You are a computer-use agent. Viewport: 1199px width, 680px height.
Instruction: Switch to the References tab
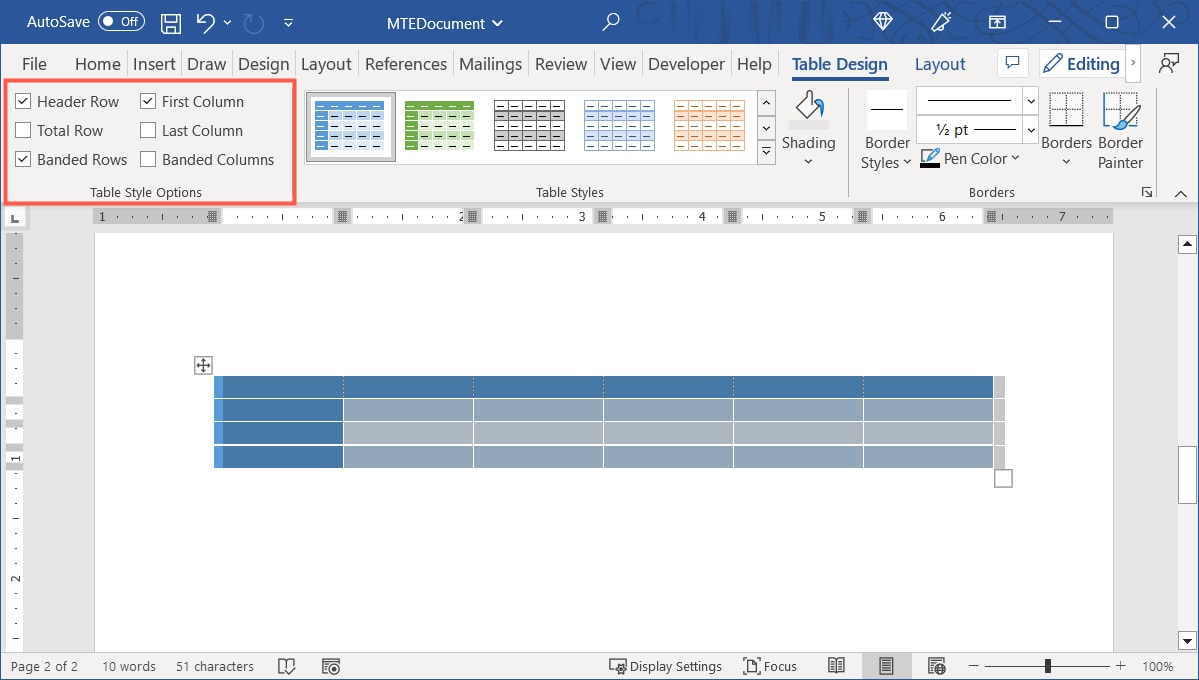click(405, 64)
